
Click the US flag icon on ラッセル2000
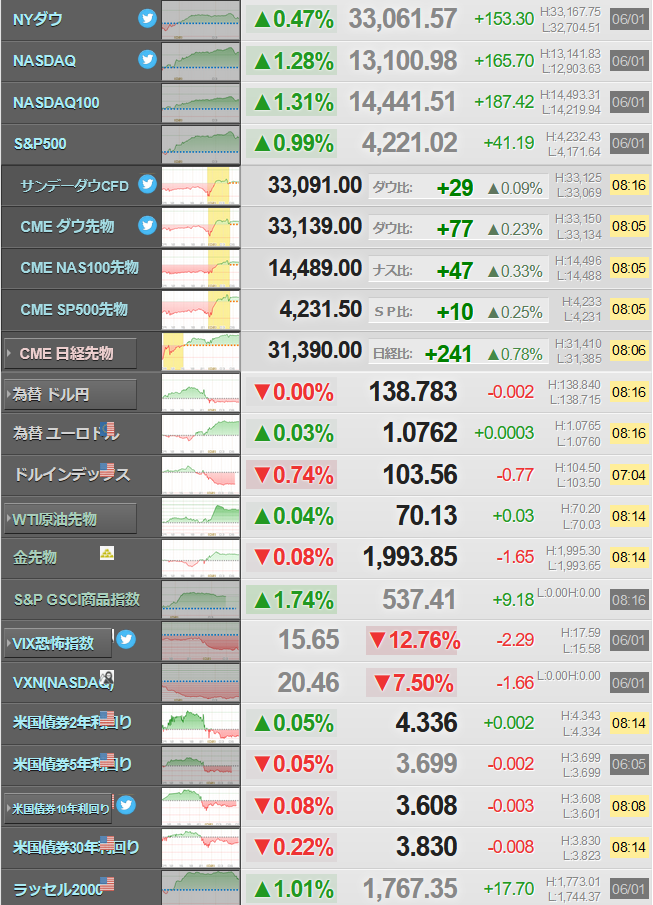point(107,884)
